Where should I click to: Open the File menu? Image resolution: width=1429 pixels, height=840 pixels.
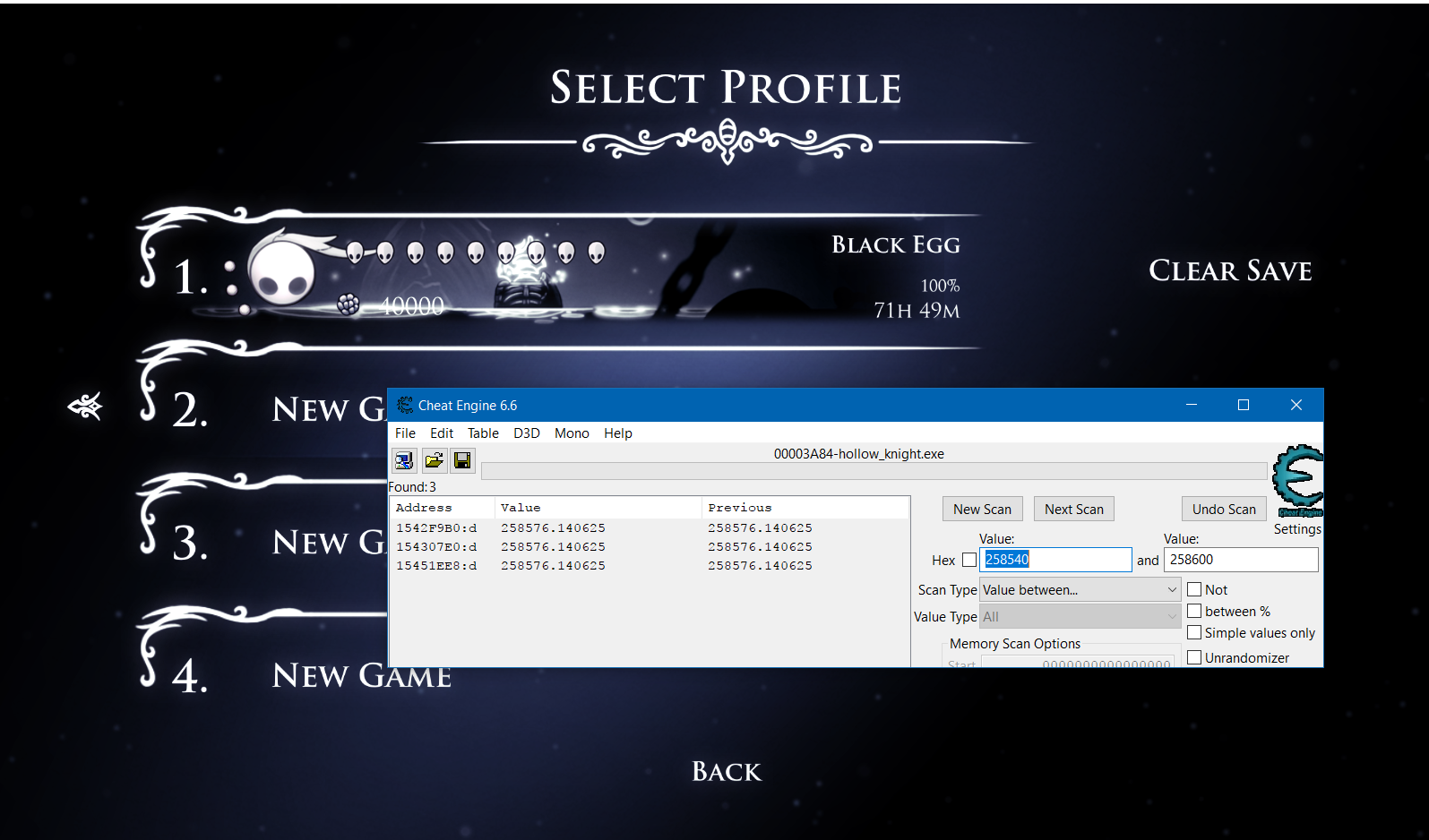(x=405, y=433)
